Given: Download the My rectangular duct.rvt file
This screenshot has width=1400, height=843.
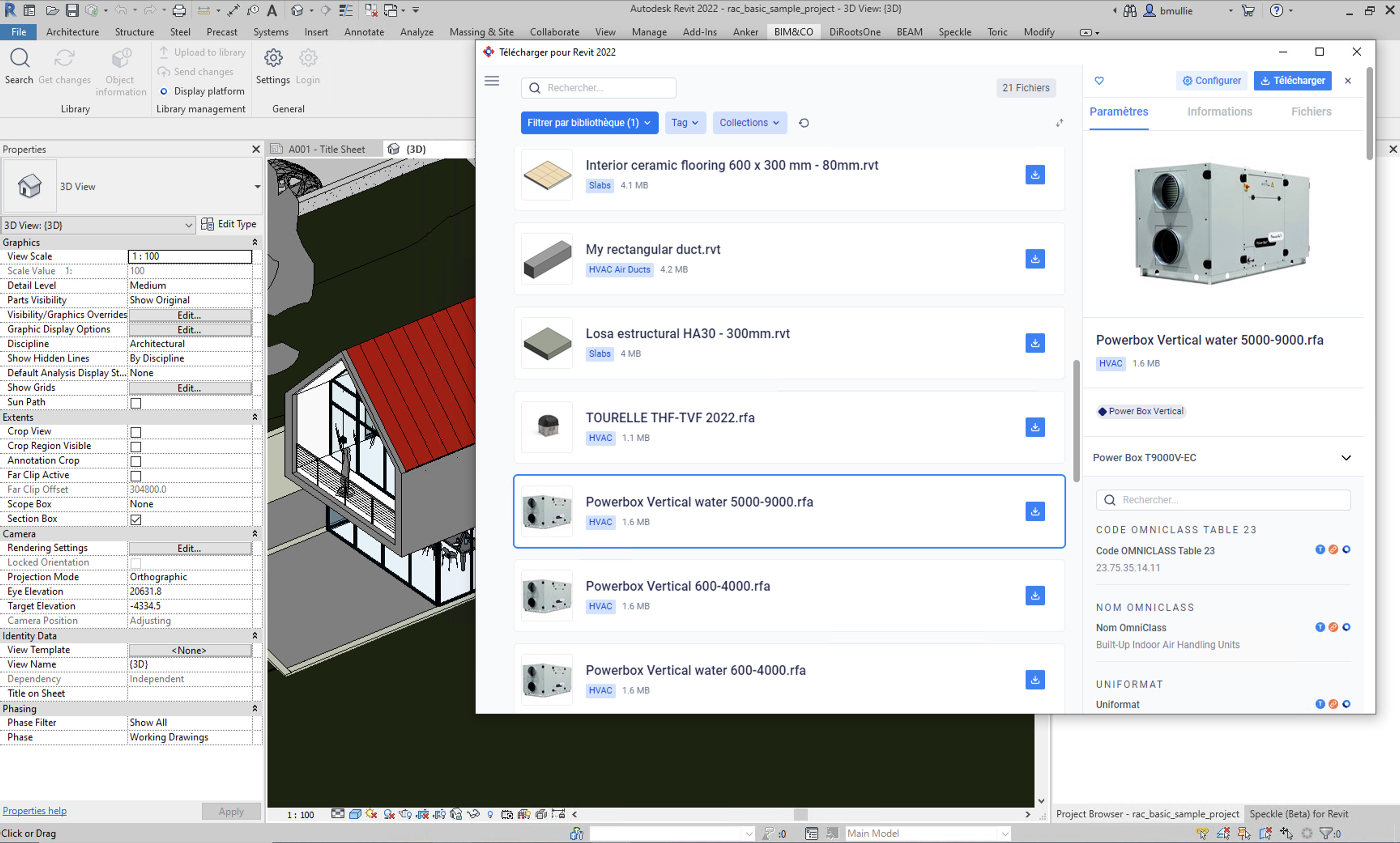Looking at the screenshot, I should [x=1035, y=259].
